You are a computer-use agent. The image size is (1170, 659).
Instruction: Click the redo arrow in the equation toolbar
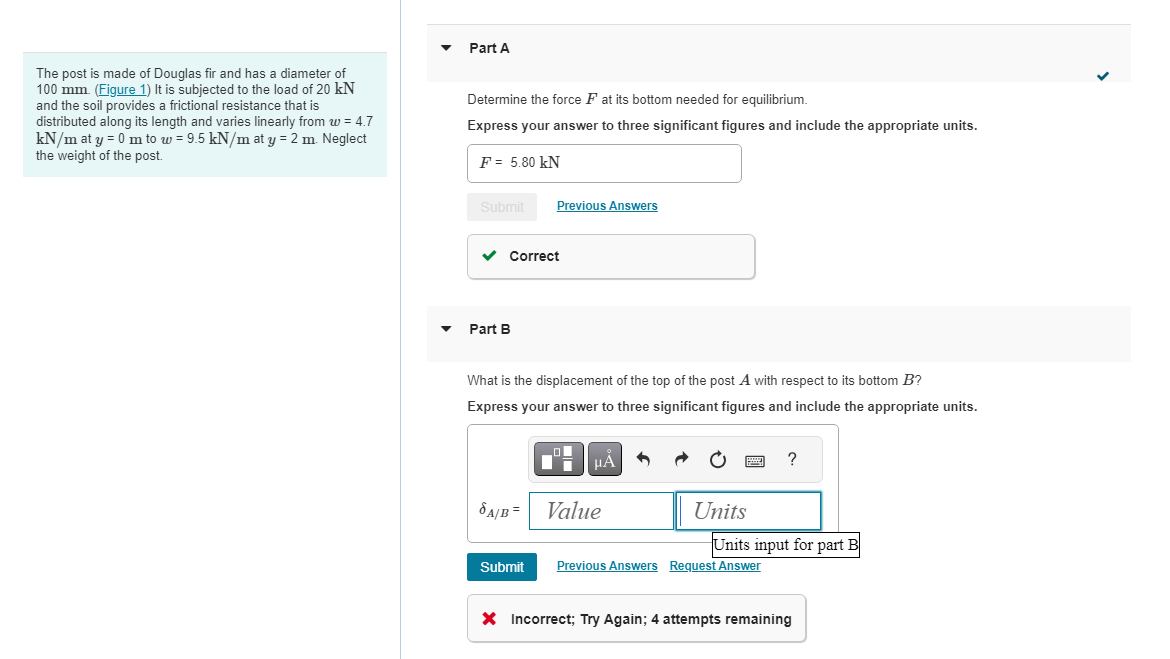tap(680, 459)
